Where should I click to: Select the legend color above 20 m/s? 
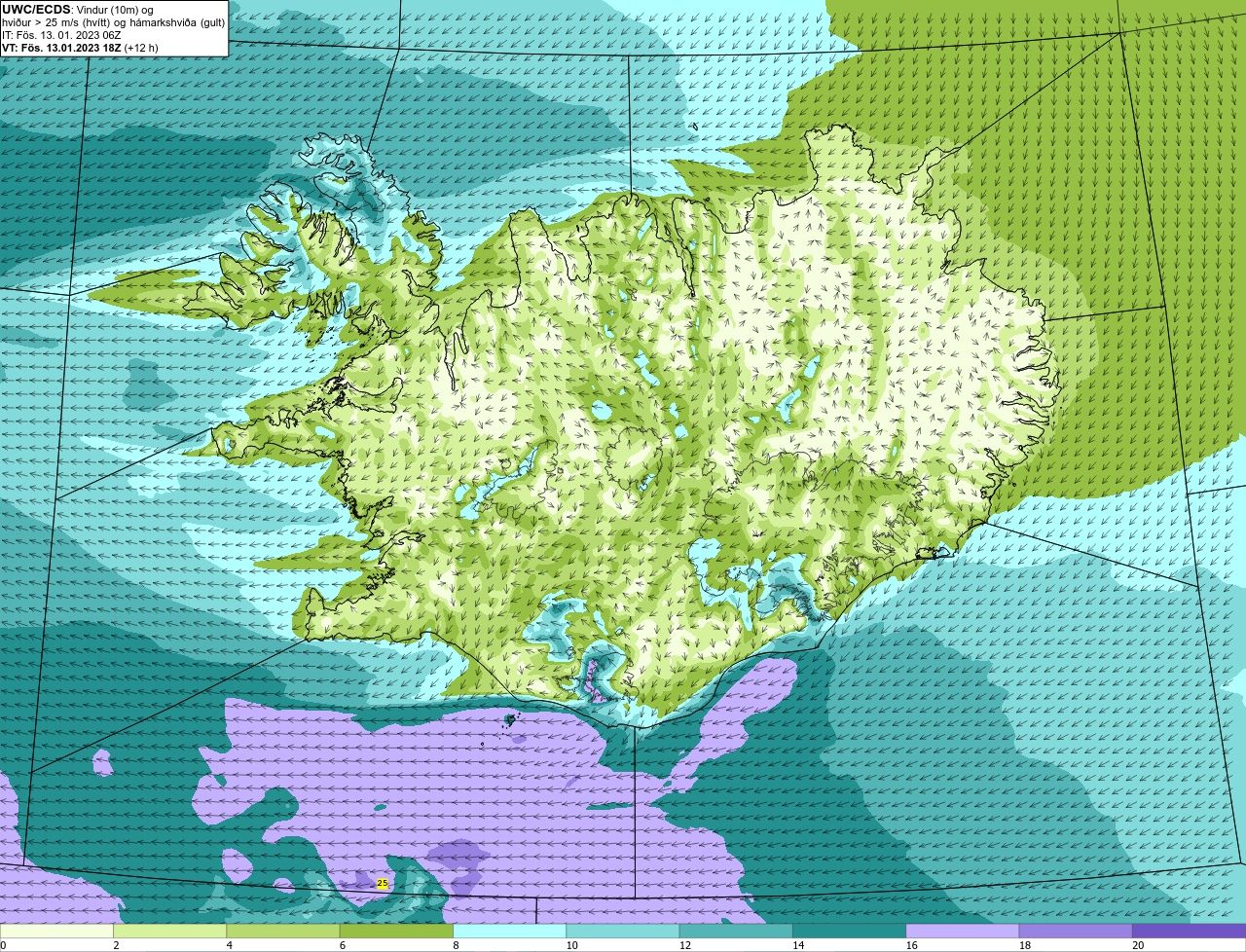pos(1190,932)
